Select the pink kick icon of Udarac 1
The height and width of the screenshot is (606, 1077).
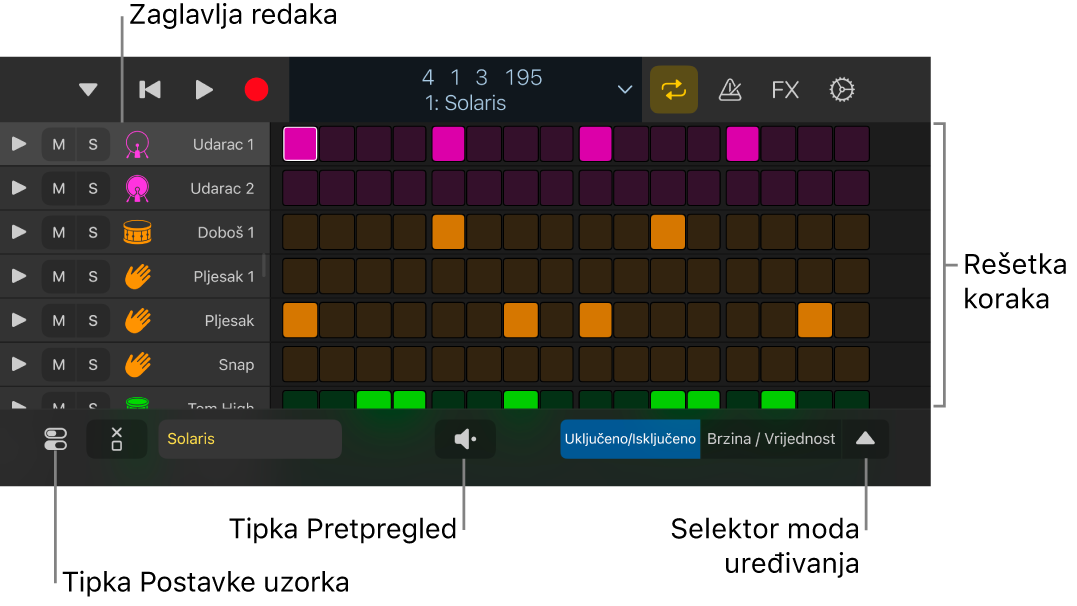137,144
